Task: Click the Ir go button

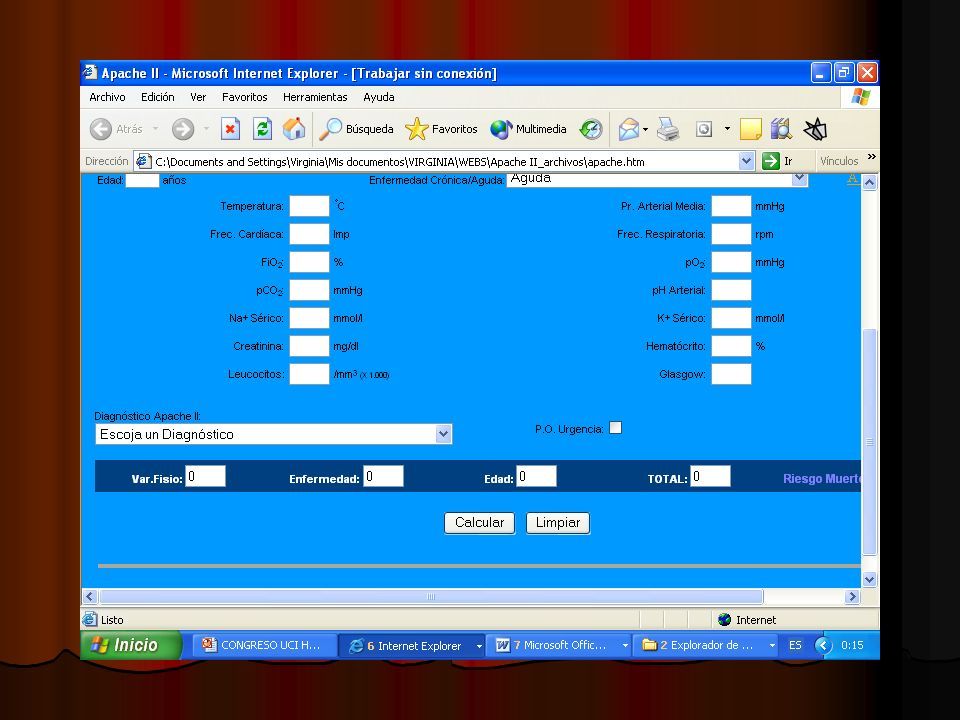Action: 778,161
